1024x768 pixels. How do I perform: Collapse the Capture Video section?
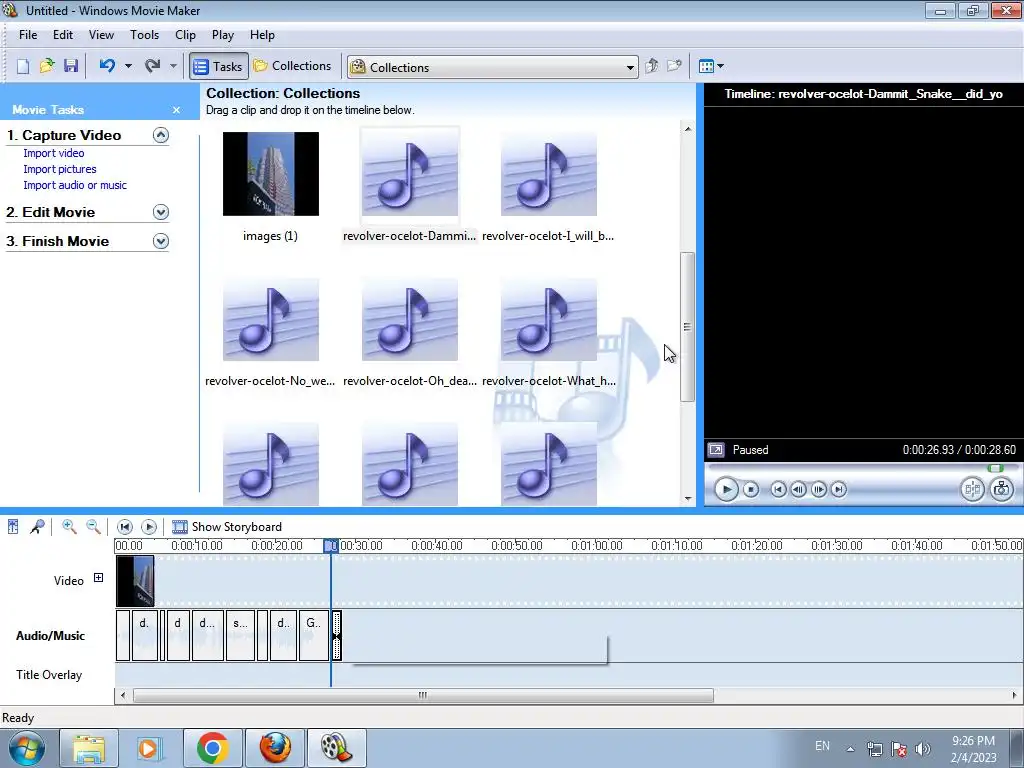coord(161,135)
